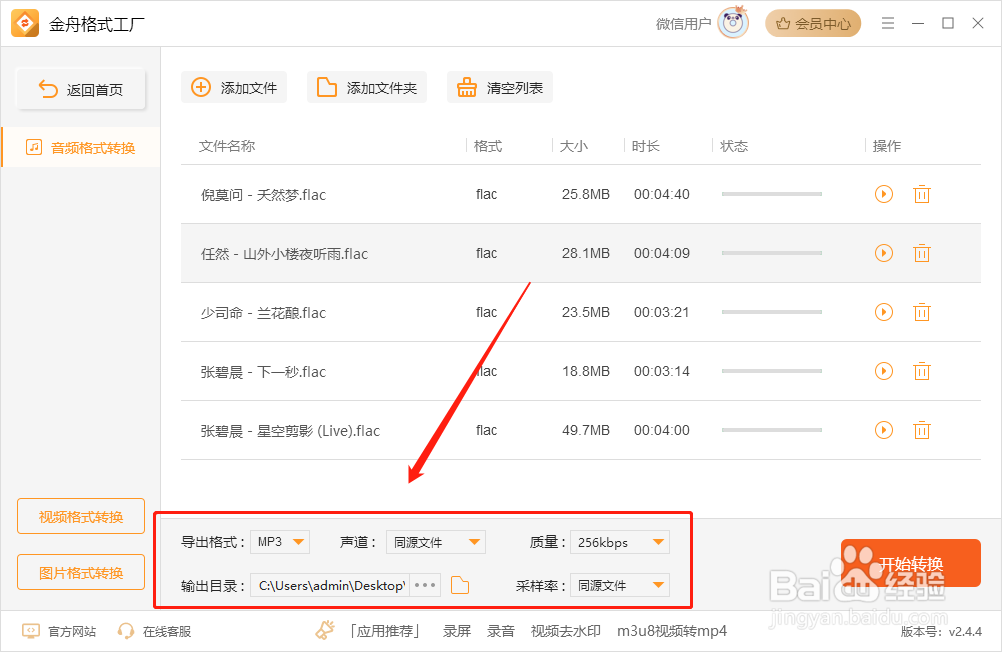Click the hamburger menu icon
The image size is (1002, 652).
point(888,23)
